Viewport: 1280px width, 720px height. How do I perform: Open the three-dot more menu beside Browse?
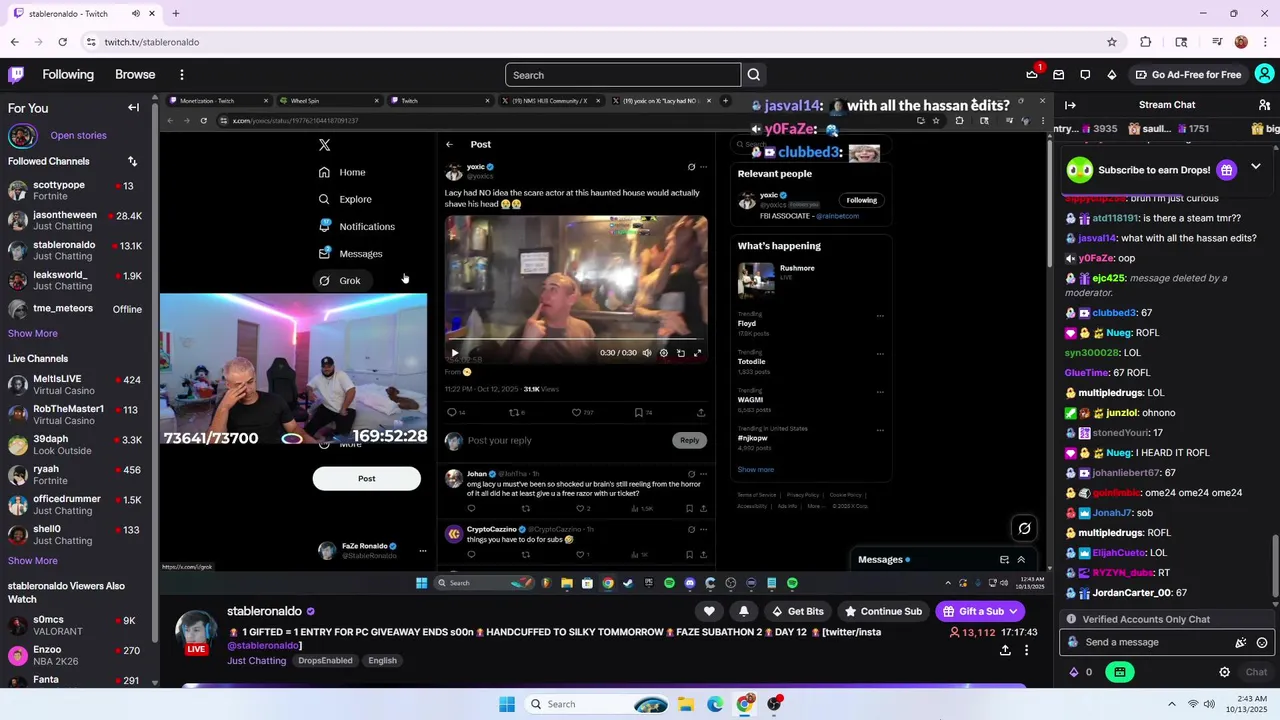tap(181, 75)
